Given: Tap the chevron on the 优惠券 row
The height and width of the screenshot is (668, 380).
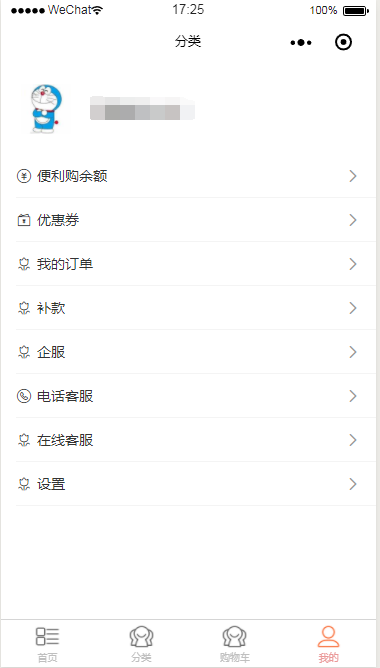Looking at the screenshot, I should tap(353, 220).
